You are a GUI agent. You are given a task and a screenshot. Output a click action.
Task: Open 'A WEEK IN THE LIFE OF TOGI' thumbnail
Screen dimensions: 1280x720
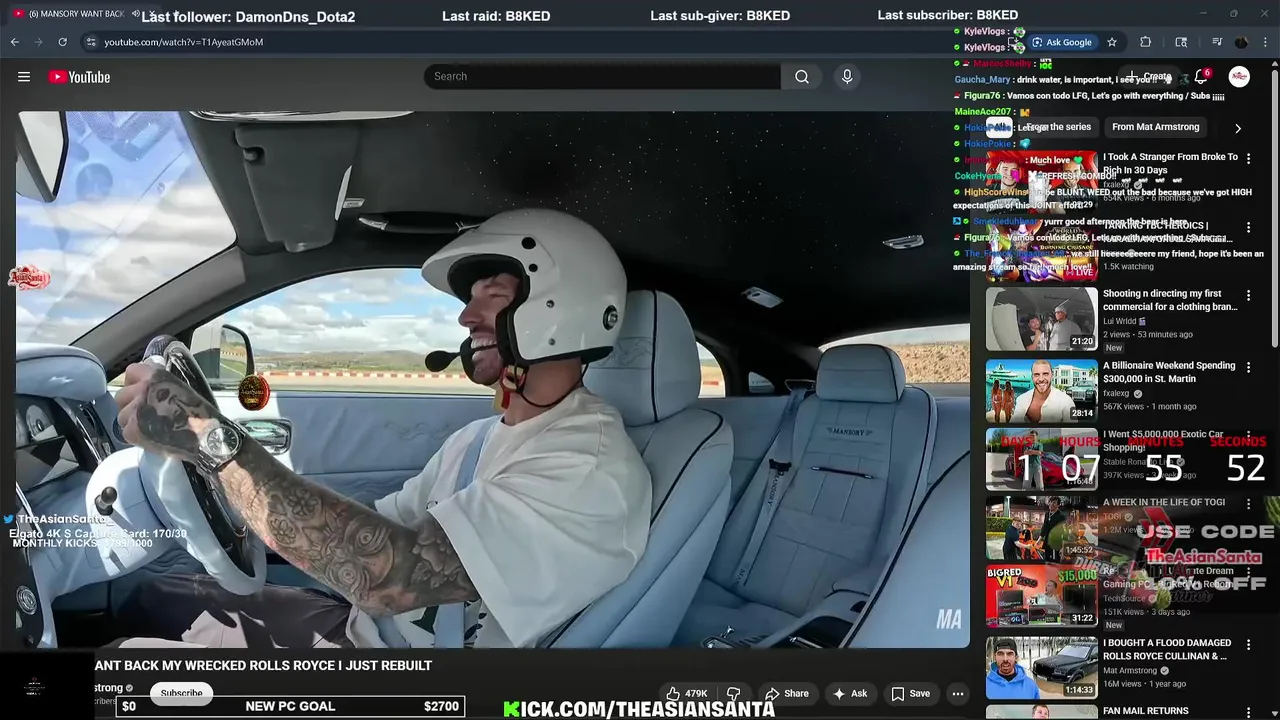1041,527
